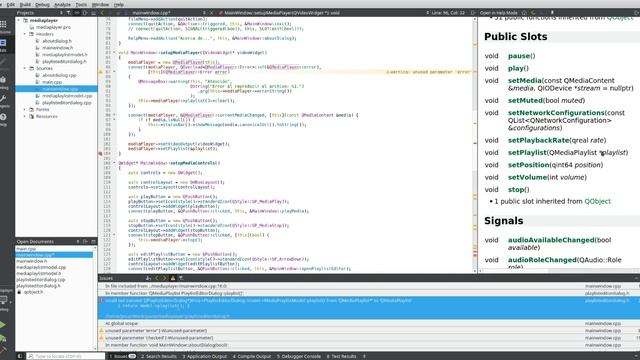This screenshot has height=360, width=640.
Task: Switch to Compile Output pane
Action: [x=252, y=356]
